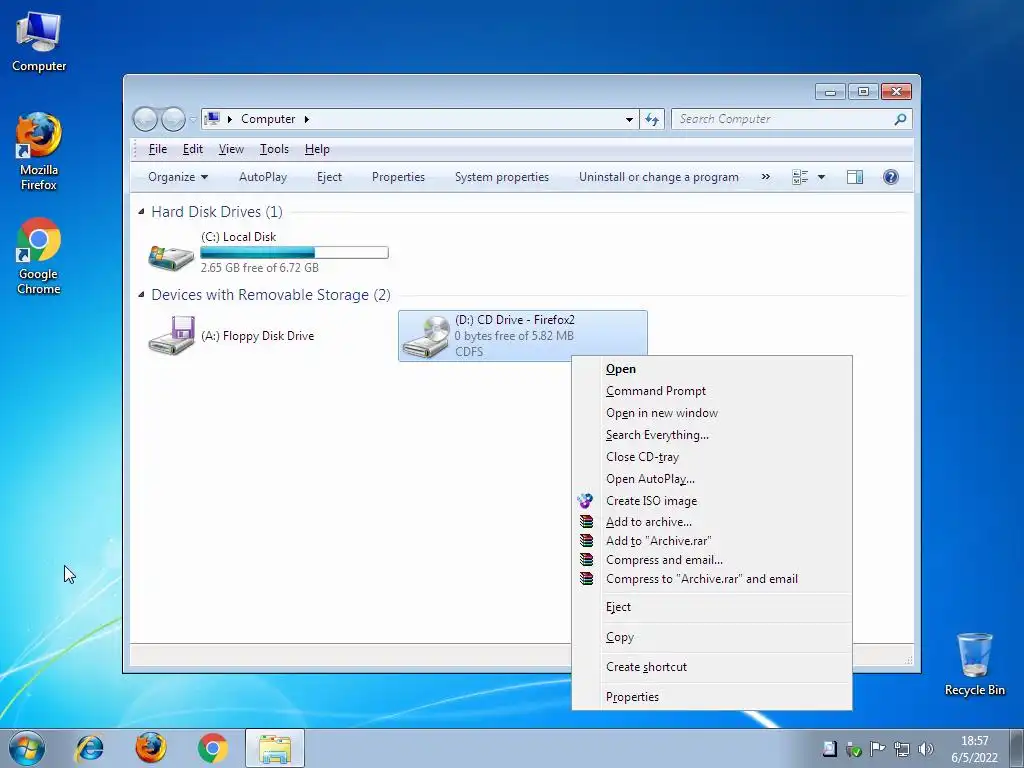Show more toolbar commands chevron
Viewport: 1024px width, 768px height.
[x=765, y=177]
